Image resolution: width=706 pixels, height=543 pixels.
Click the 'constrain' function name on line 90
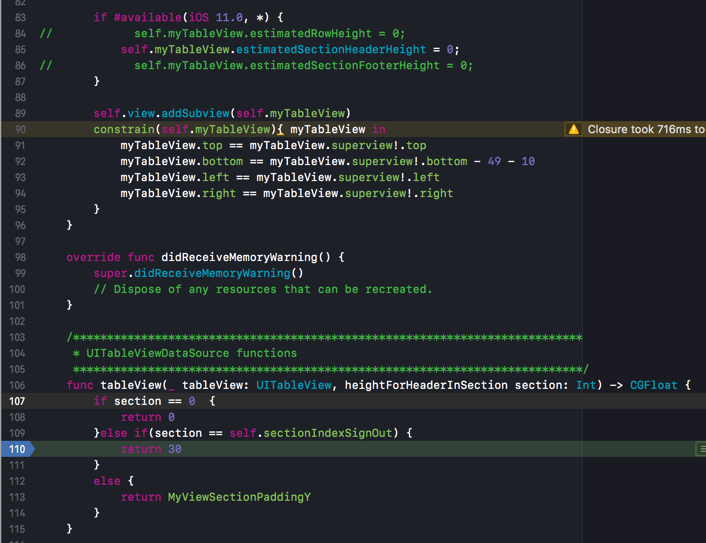[124, 130]
